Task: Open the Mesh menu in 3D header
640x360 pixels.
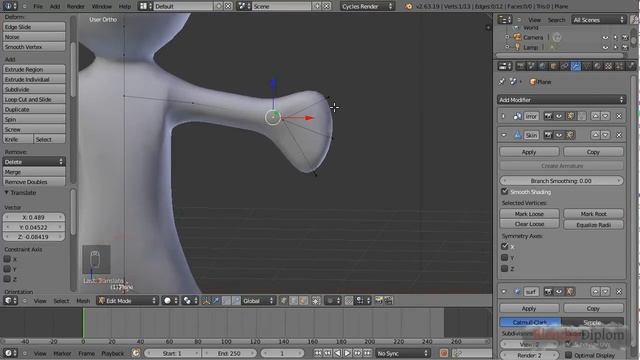Action: (83, 301)
